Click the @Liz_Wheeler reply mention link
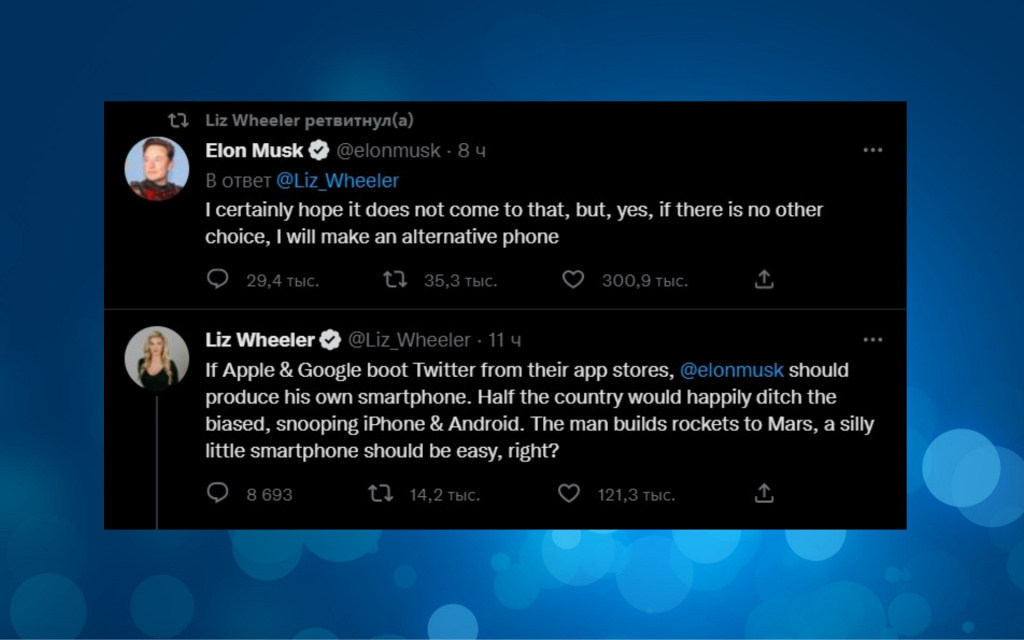Viewport: 1024px width, 640px height. point(337,181)
